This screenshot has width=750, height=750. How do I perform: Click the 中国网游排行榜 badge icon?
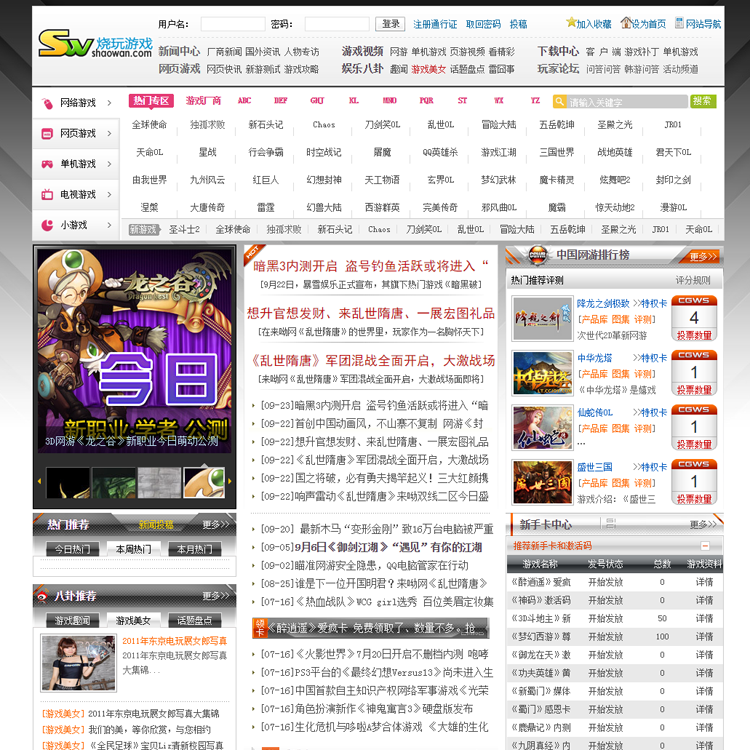point(538,255)
